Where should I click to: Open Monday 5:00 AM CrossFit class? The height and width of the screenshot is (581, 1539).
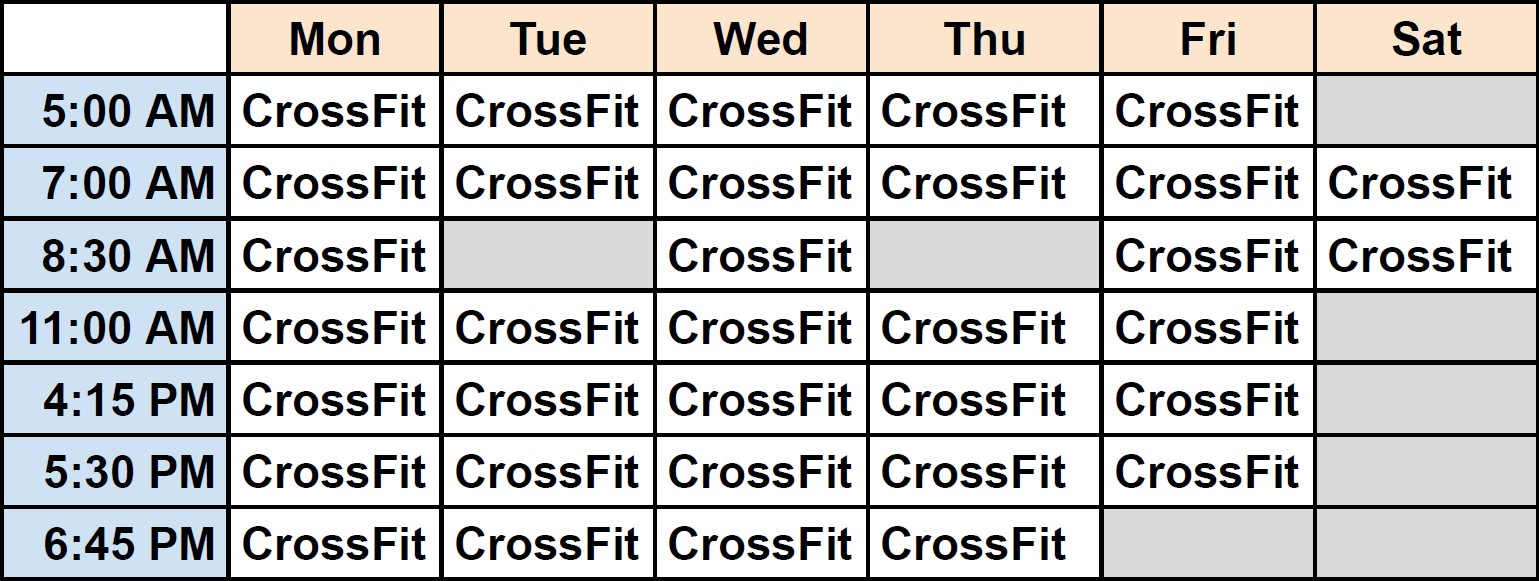pyautogui.click(x=334, y=111)
